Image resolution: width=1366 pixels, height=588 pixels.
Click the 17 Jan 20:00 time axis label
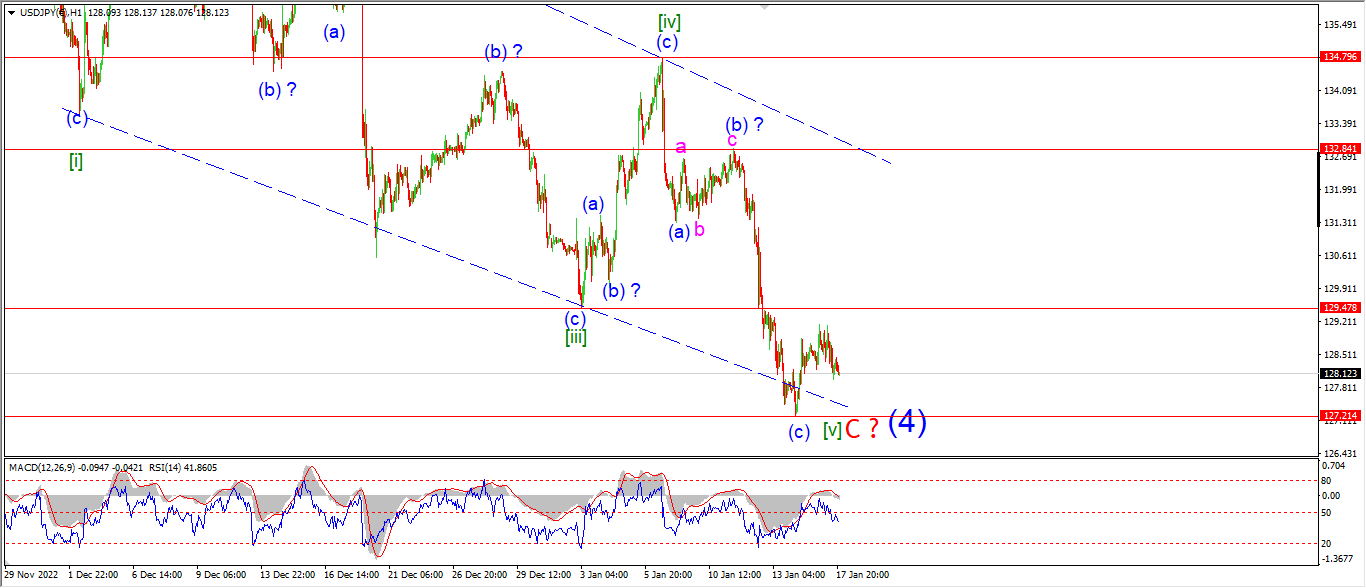point(862,575)
